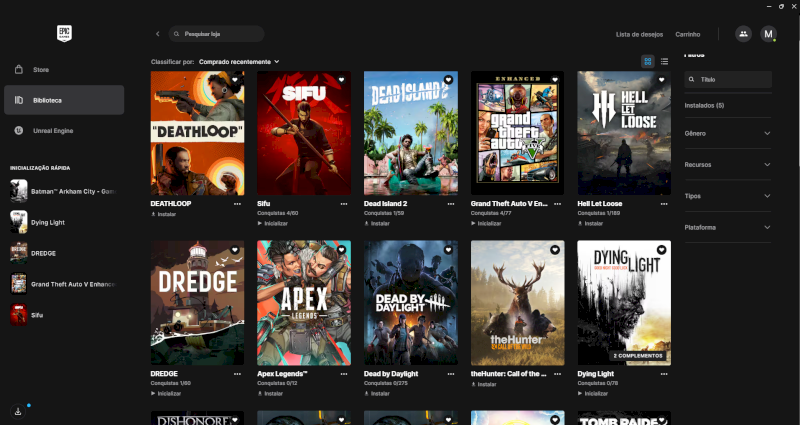
Task: Open the friends list icon
Action: 743,34
